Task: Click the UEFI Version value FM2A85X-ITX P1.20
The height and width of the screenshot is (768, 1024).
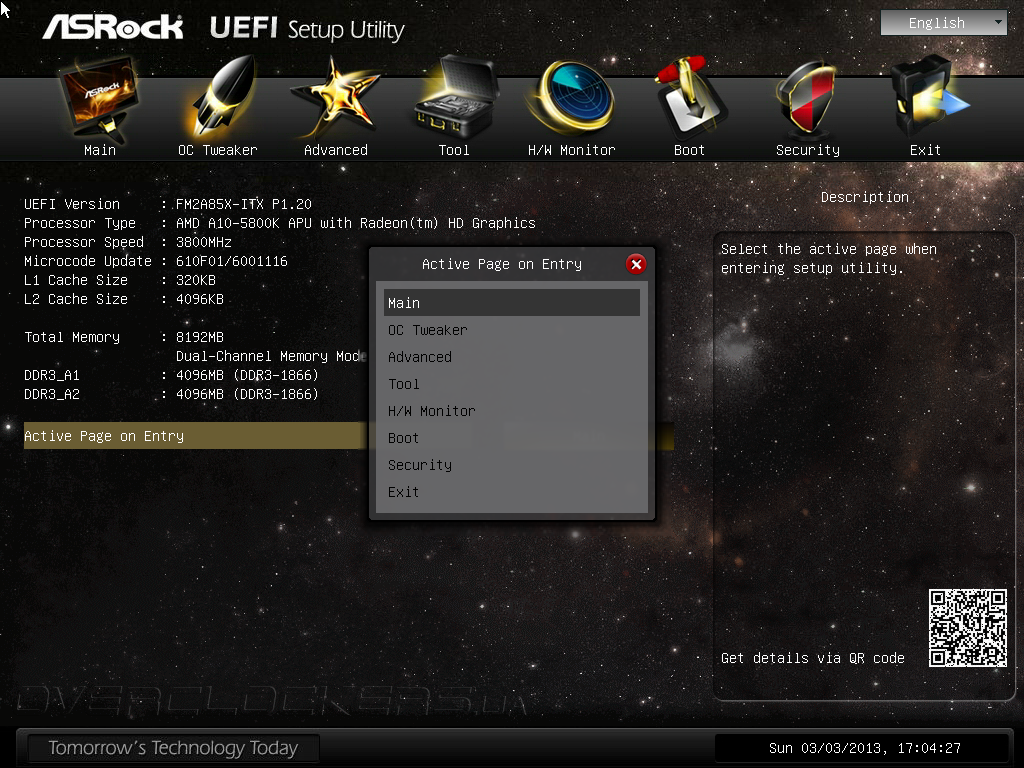Action: click(x=244, y=204)
